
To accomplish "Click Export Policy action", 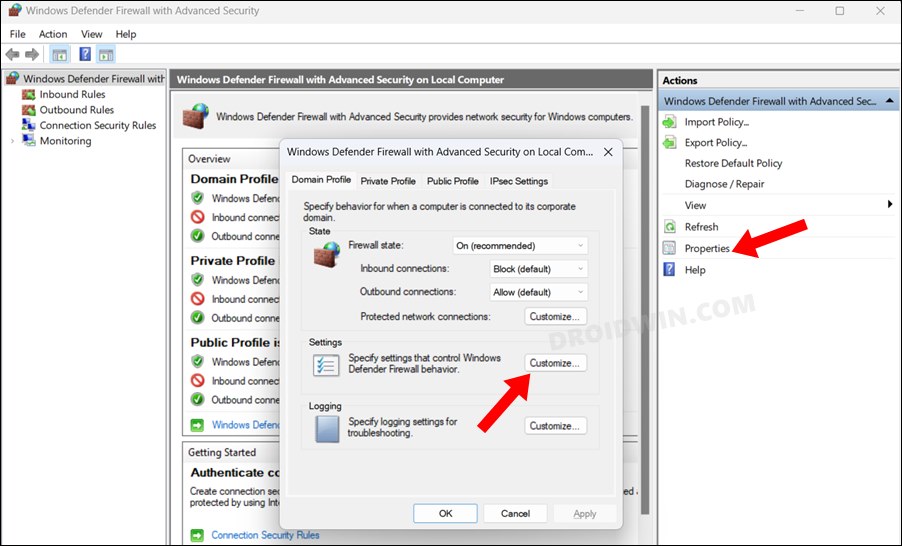I will point(716,143).
